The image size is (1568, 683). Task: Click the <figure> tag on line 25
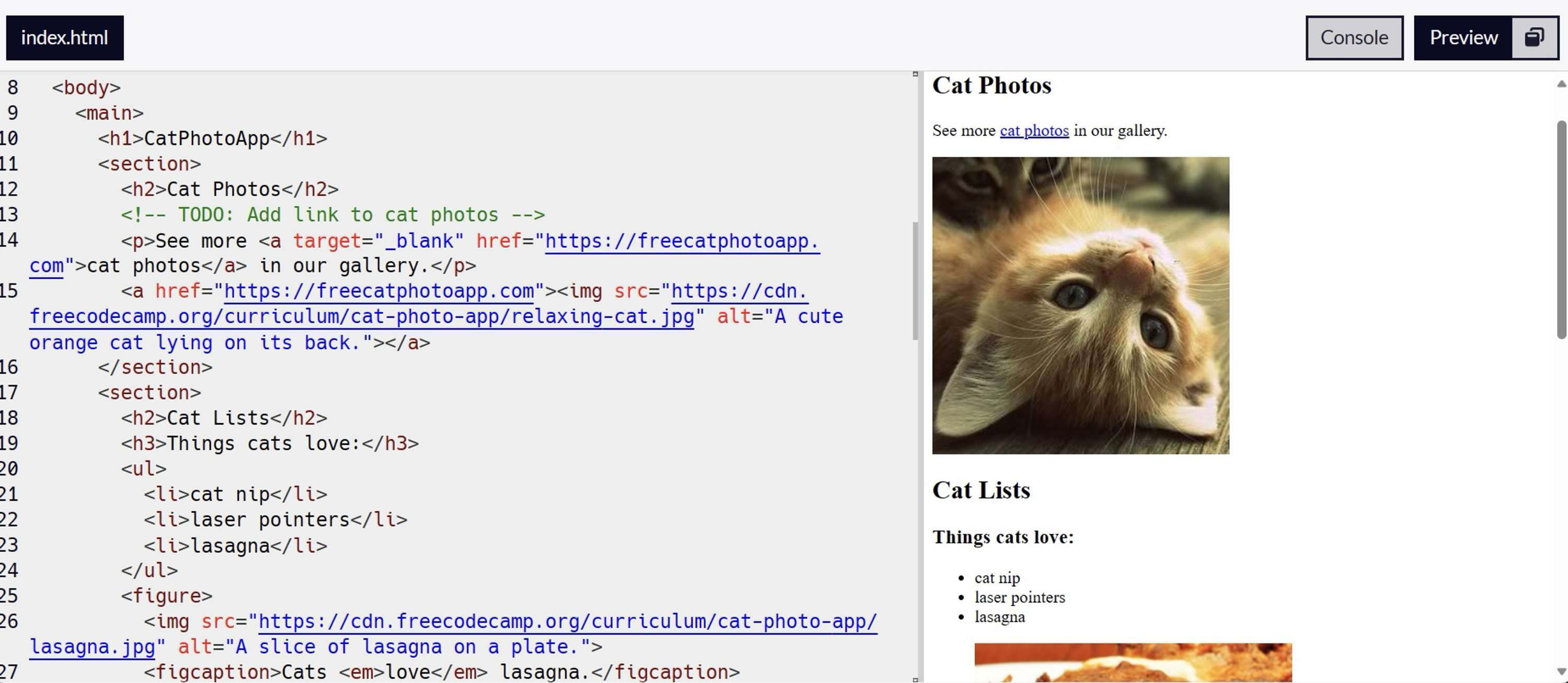(167, 596)
